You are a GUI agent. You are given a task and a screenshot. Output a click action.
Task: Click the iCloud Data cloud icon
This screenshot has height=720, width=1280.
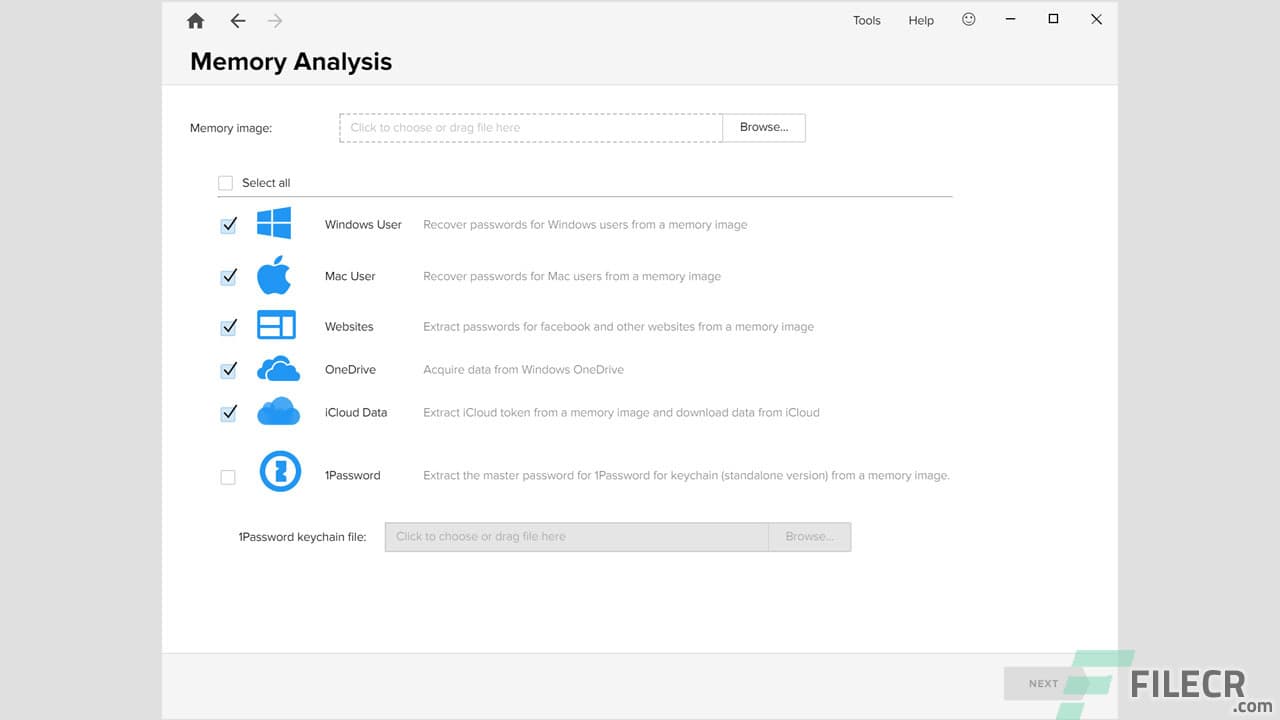(276, 411)
